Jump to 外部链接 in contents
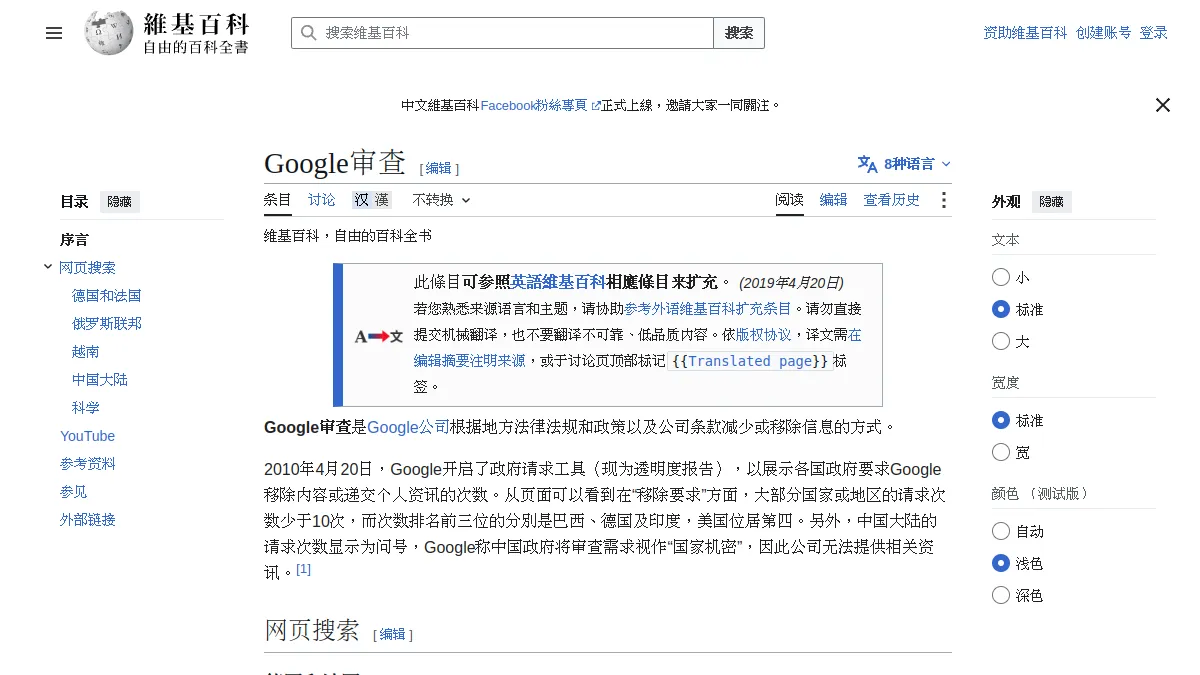Viewport: 1200px width, 675px height. [88, 520]
